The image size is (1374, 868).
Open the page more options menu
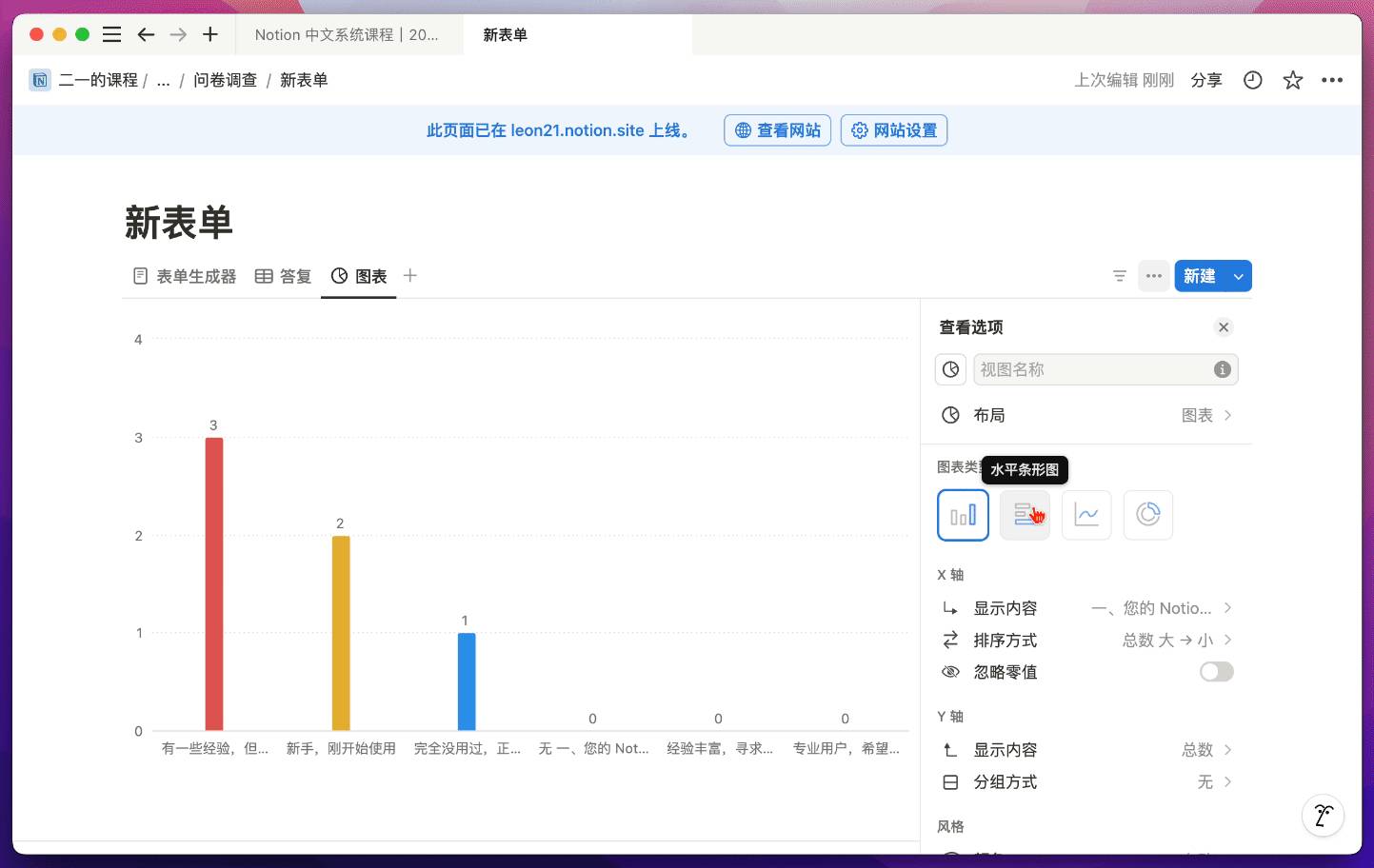coord(1332,80)
